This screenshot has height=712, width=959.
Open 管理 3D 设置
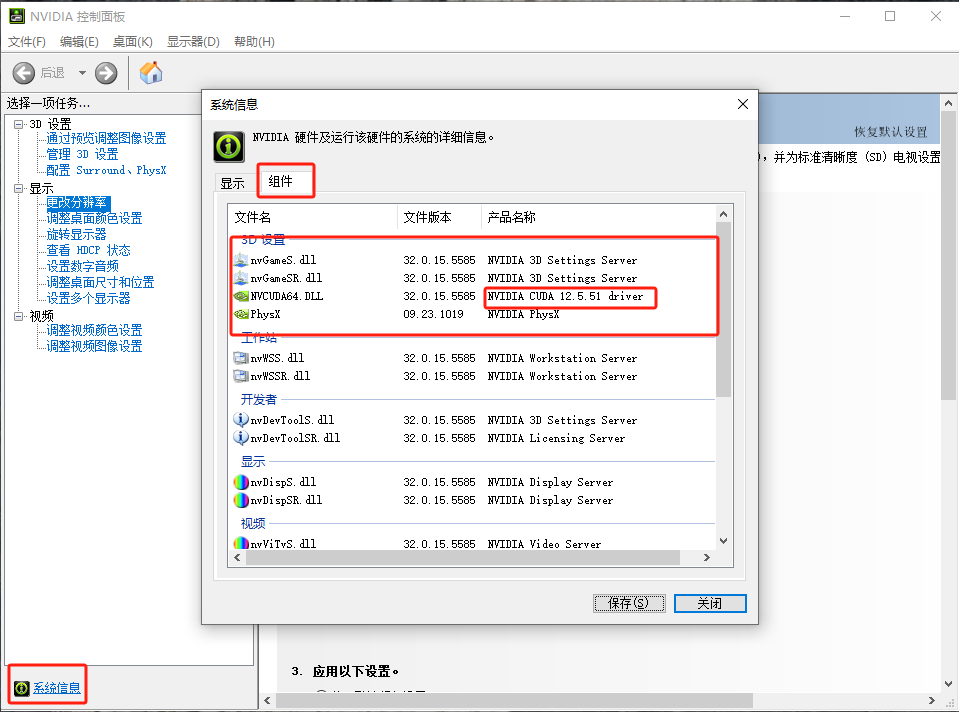click(82, 154)
